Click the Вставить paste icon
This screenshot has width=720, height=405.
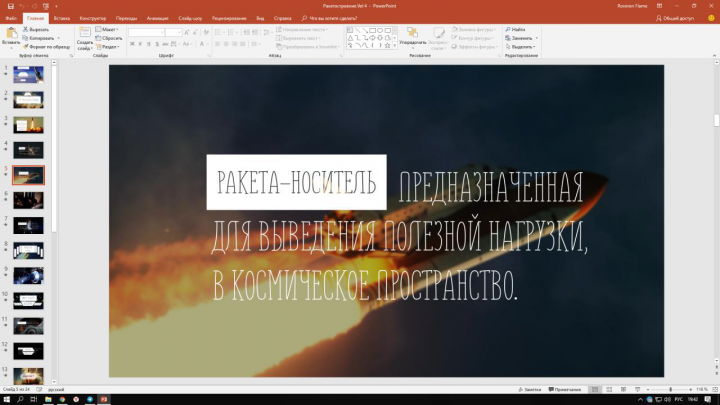click(x=11, y=34)
